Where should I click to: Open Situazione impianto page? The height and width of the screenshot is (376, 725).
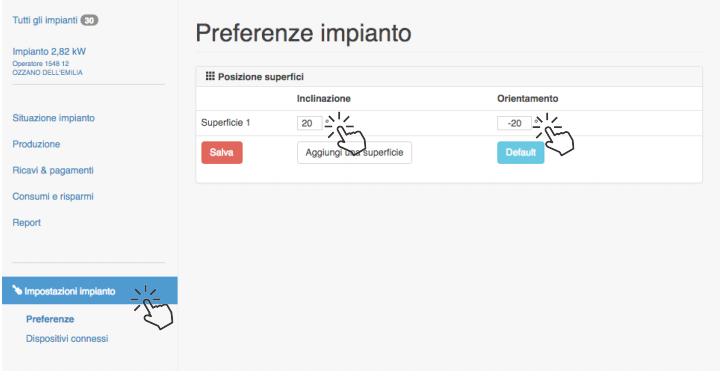tap(54, 118)
